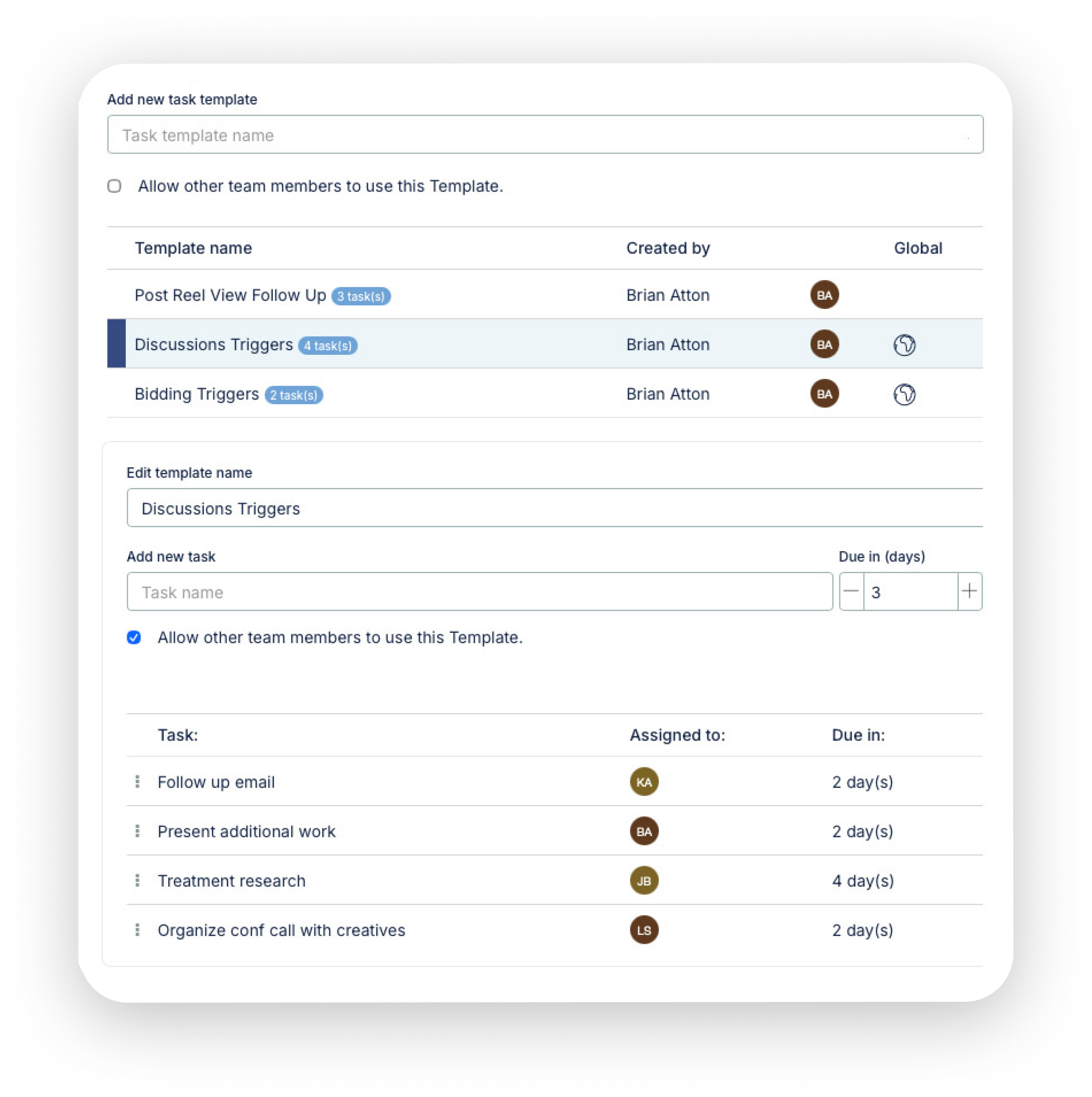Check allow team members box under new template
Image resolution: width=1092 pixels, height=1097 pixels.
point(114,186)
